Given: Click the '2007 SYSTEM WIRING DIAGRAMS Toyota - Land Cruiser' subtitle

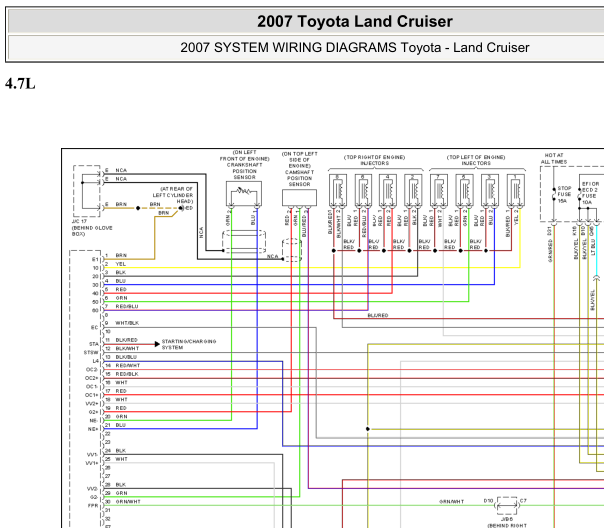Looking at the screenshot, I should pyautogui.click(x=355, y=47).
